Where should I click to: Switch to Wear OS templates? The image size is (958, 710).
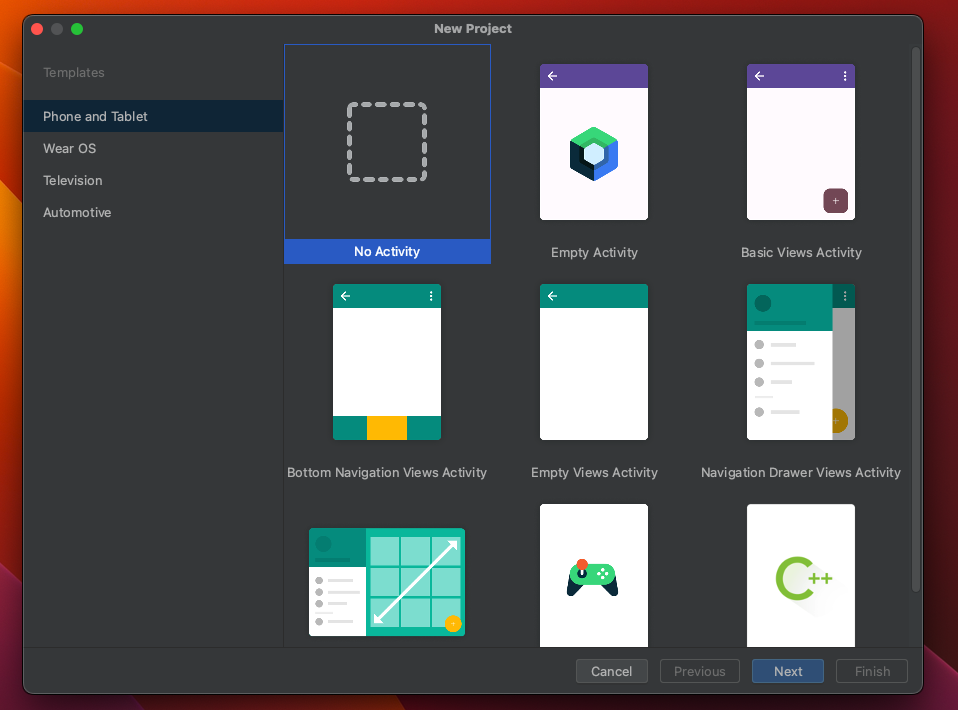69,148
